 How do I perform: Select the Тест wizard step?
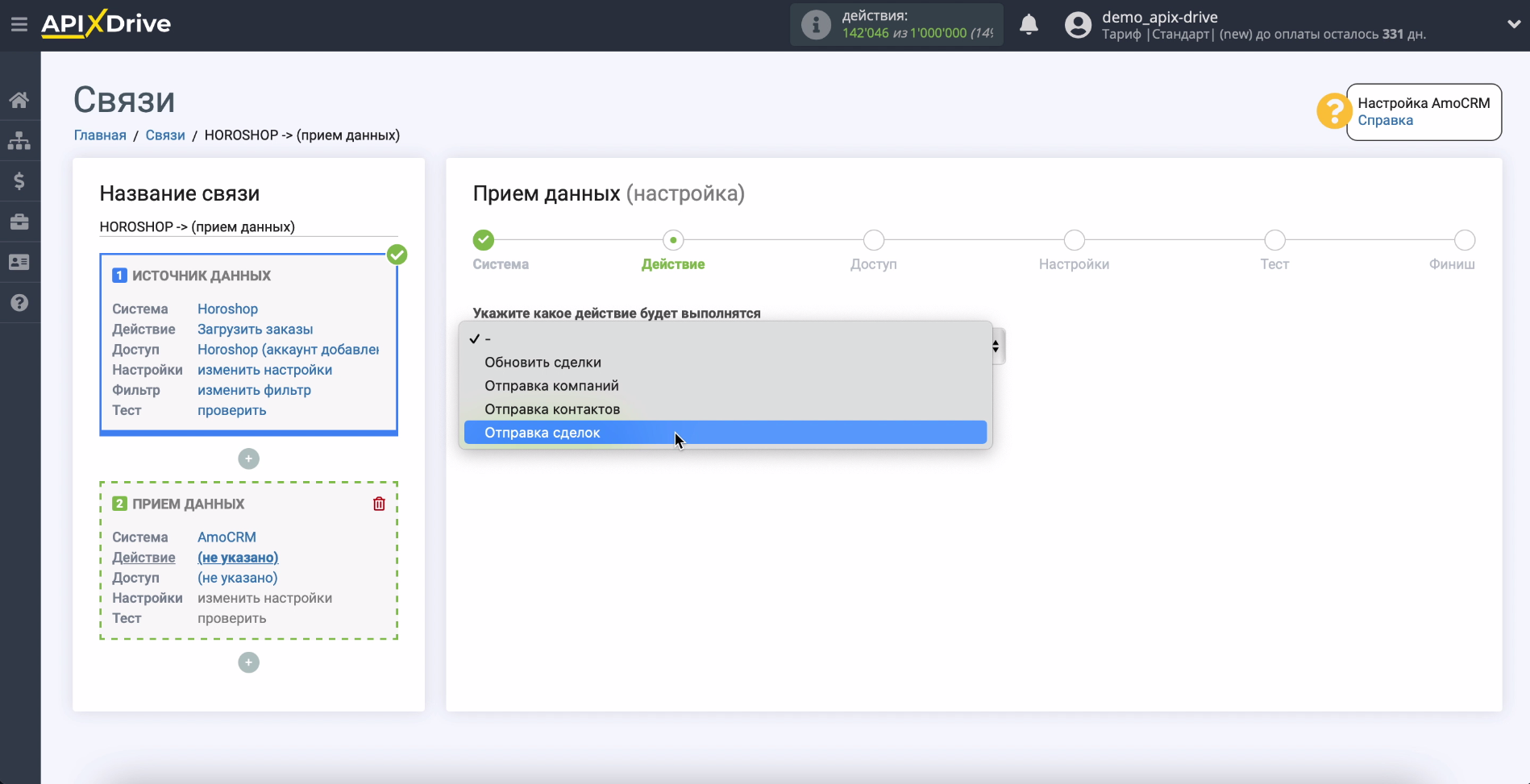tap(1274, 240)
